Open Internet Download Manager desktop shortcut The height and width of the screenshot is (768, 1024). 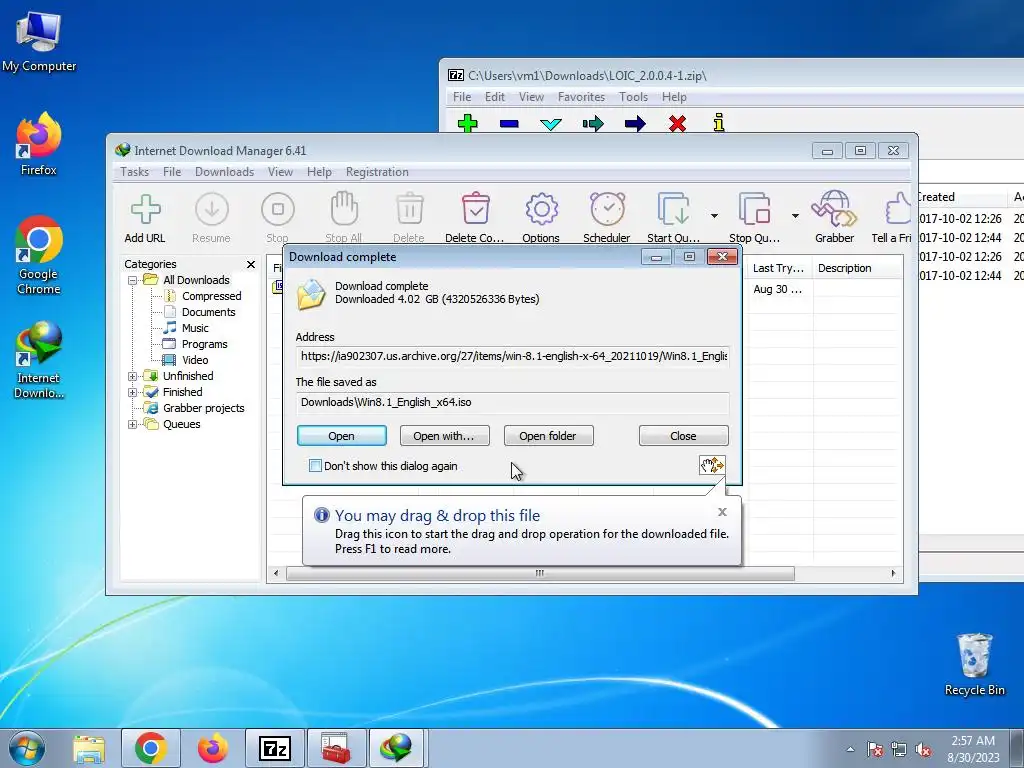coord(39,360)
